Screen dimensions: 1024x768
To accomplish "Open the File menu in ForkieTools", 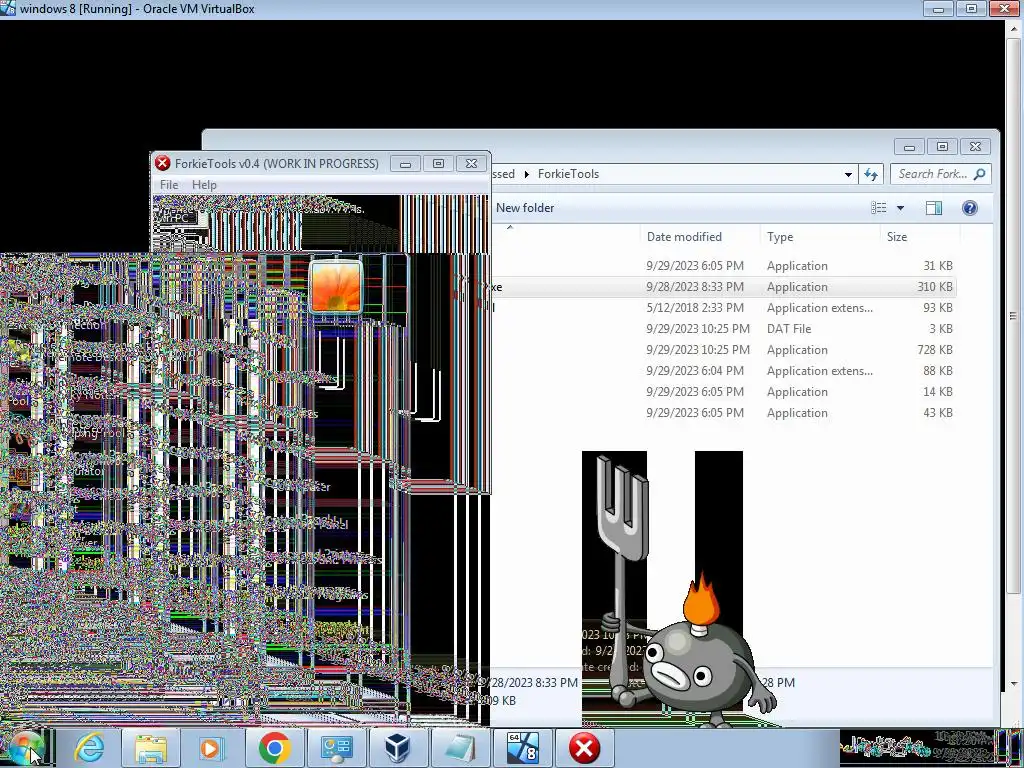I will click(169, 185).
